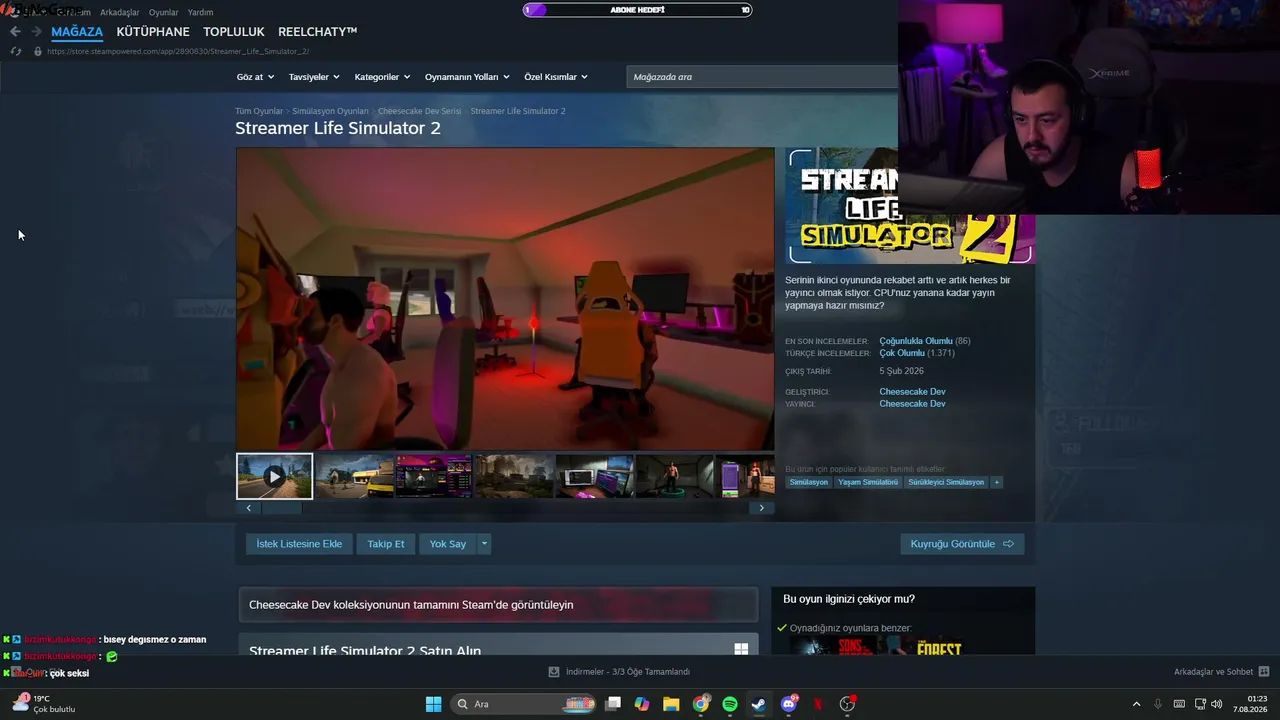The height and width of the screenshot is (720, 1280).
Task: Expand the Göz at dropdown
Action: point(254,77)
